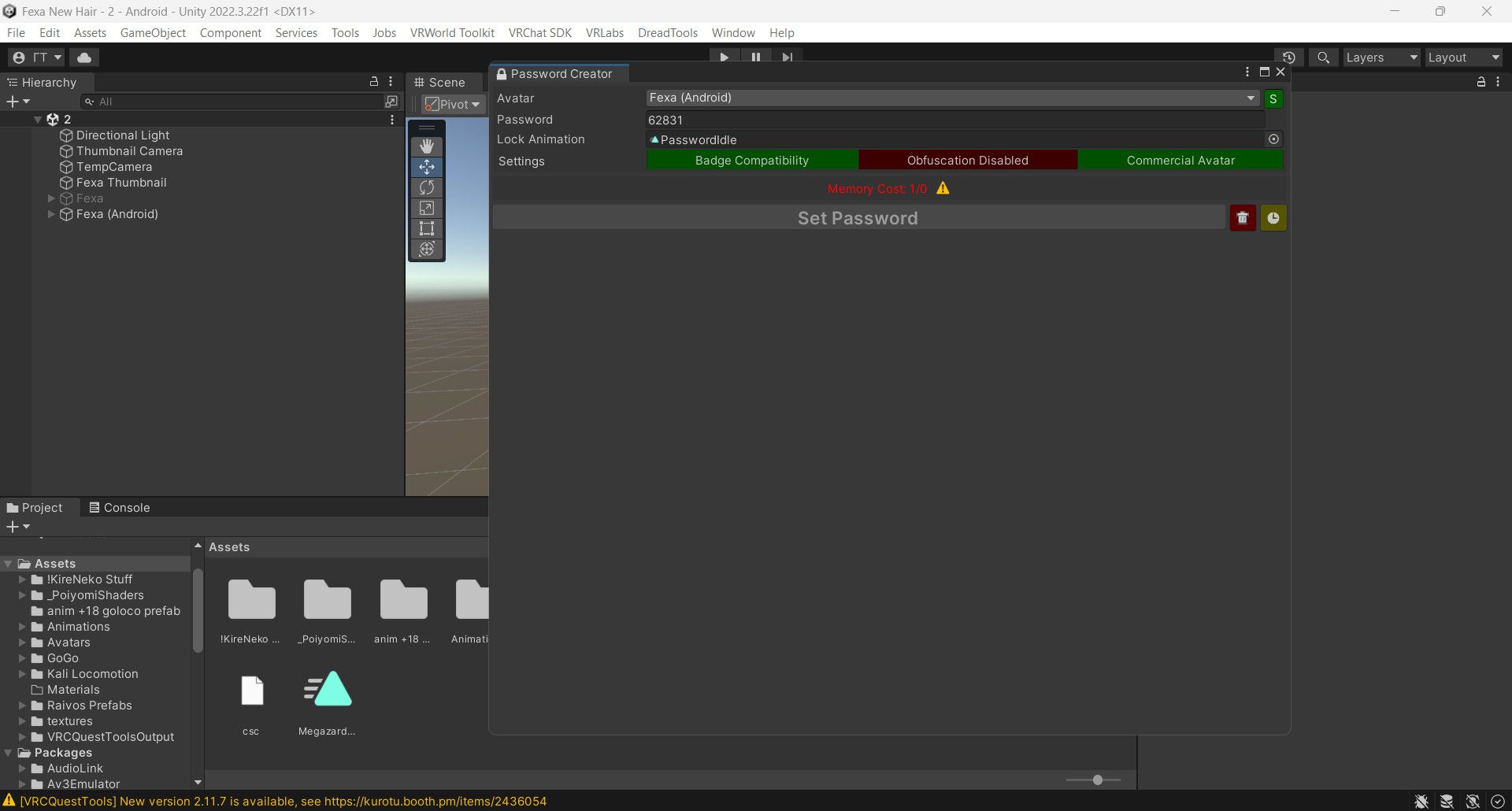Open scene 2 options menu in Hierarchy

coord(392,120)
